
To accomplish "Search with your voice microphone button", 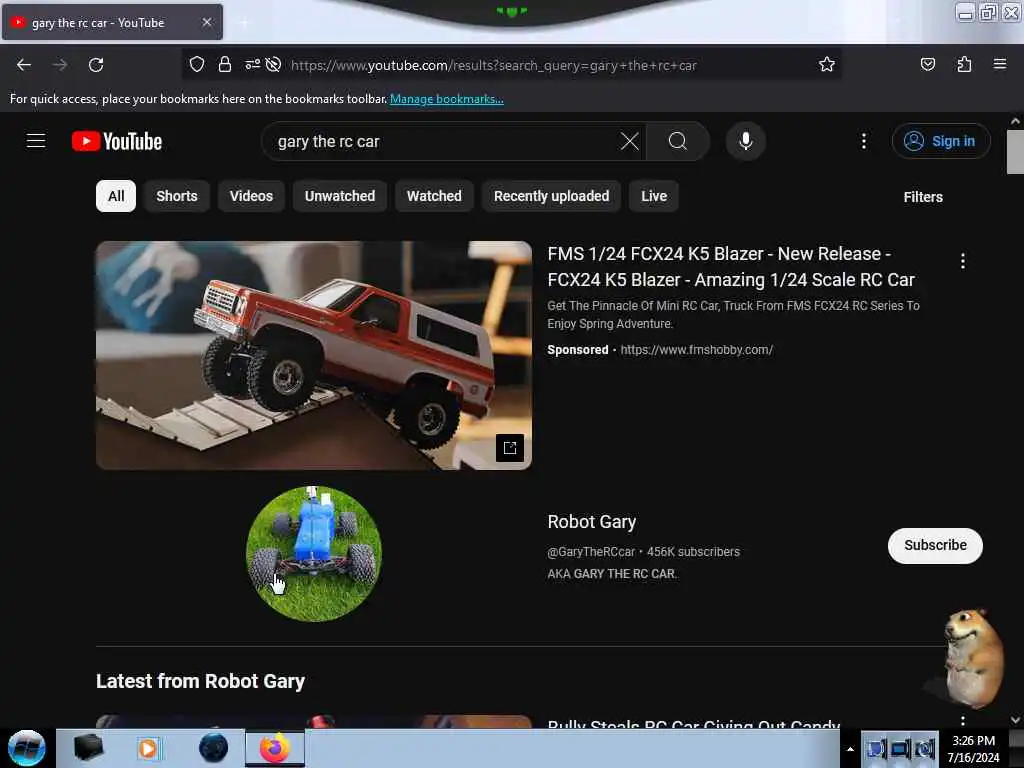I will pyautogui.click(x=745, y=141).
